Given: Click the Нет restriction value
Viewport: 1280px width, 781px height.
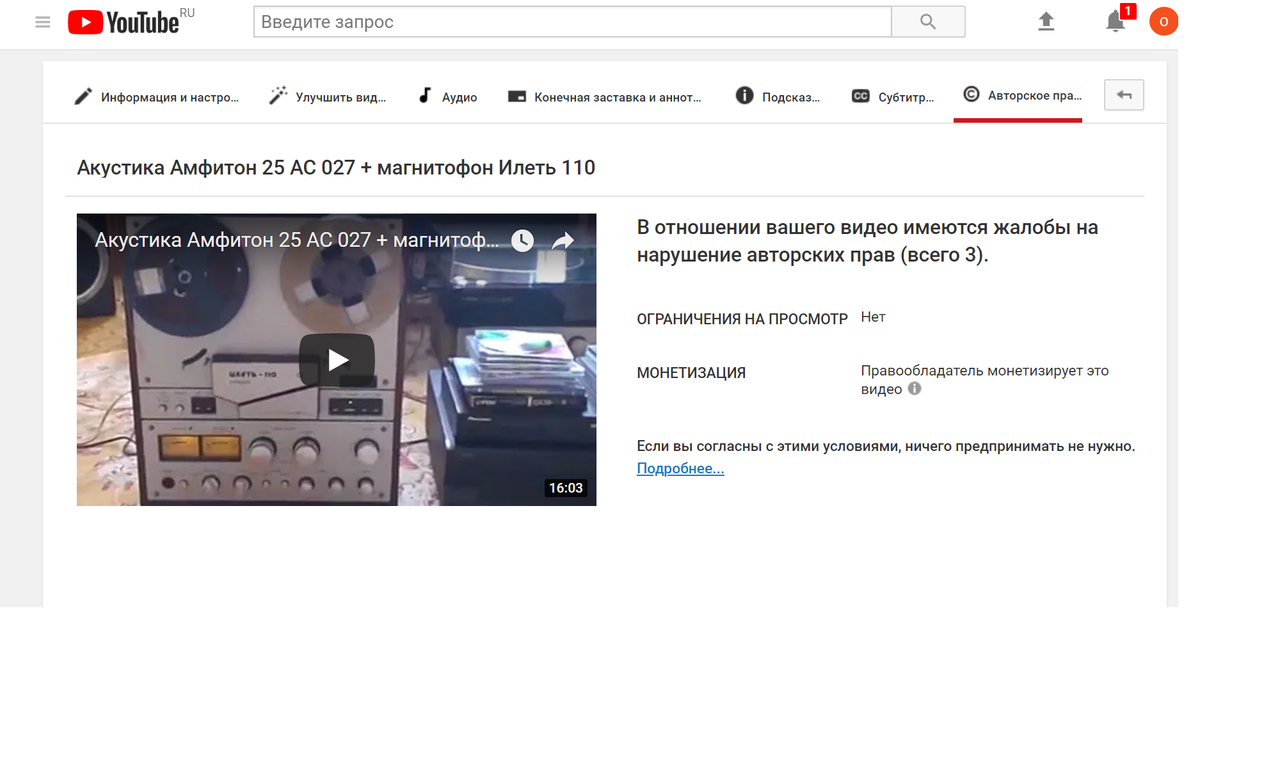Looking at the screenshot, I should pos(873,317).
